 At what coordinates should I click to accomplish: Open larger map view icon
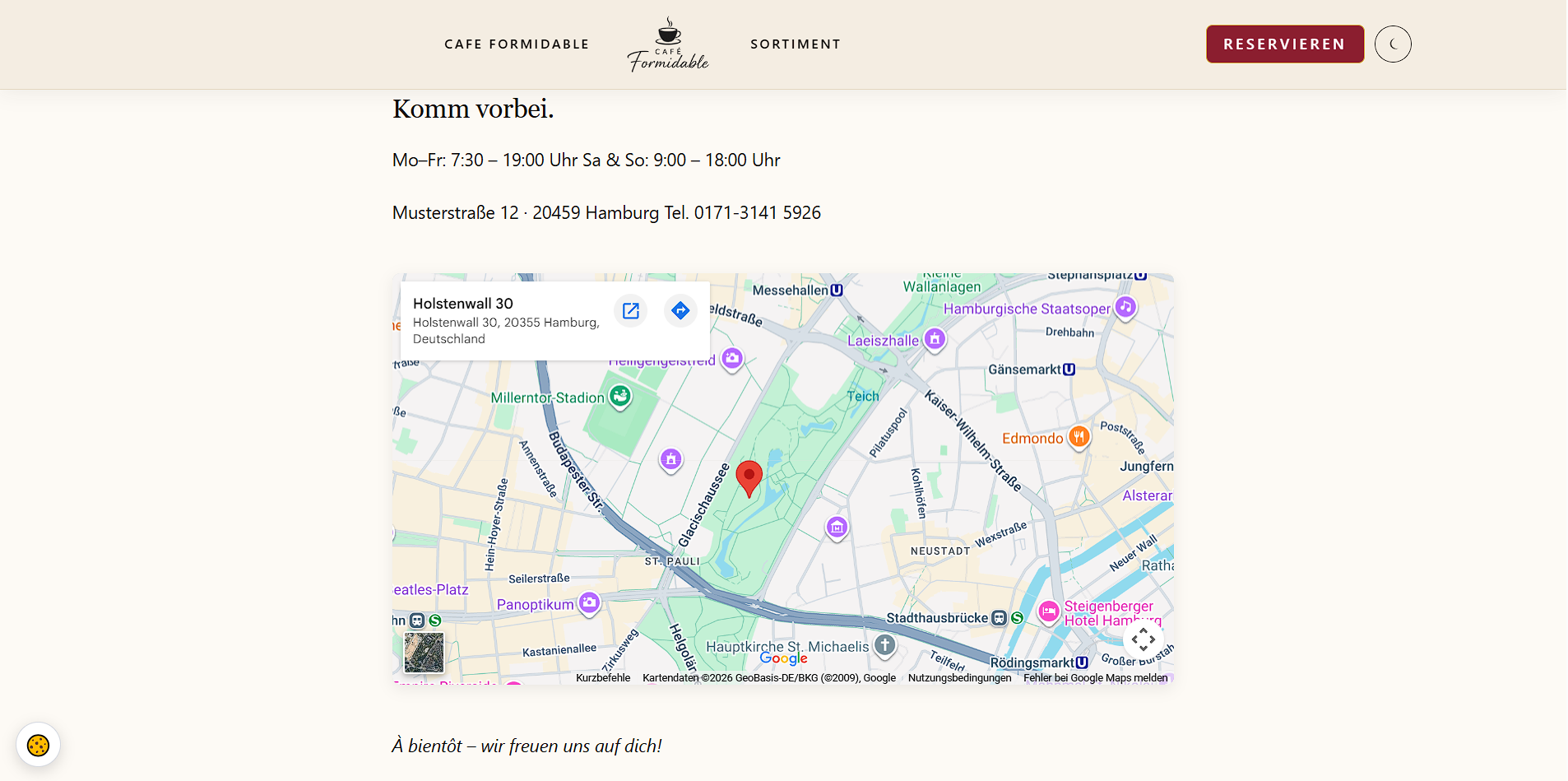point(631,310)
